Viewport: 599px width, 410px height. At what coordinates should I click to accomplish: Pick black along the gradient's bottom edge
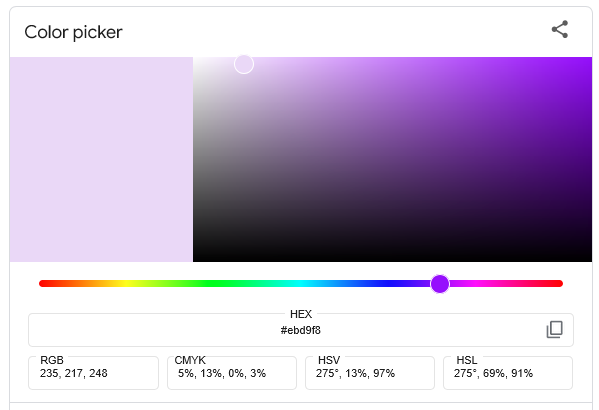click(392, 259)
